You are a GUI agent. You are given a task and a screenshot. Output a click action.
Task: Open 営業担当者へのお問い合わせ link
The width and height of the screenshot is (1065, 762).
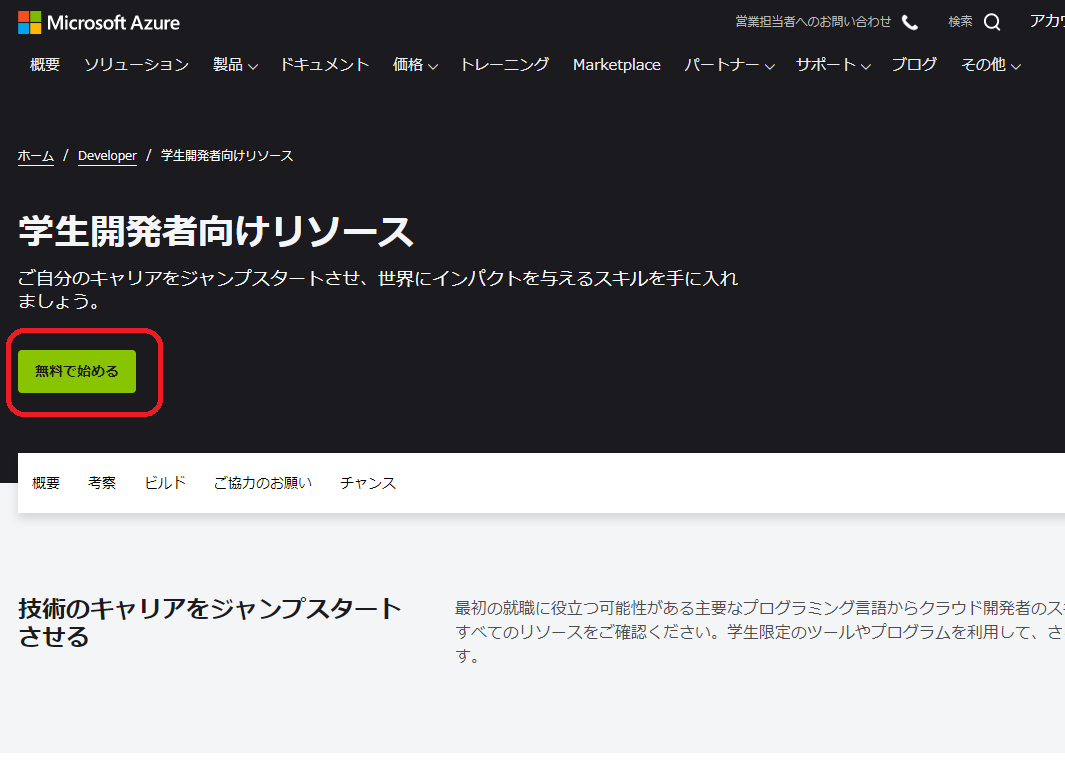point(813,22)
